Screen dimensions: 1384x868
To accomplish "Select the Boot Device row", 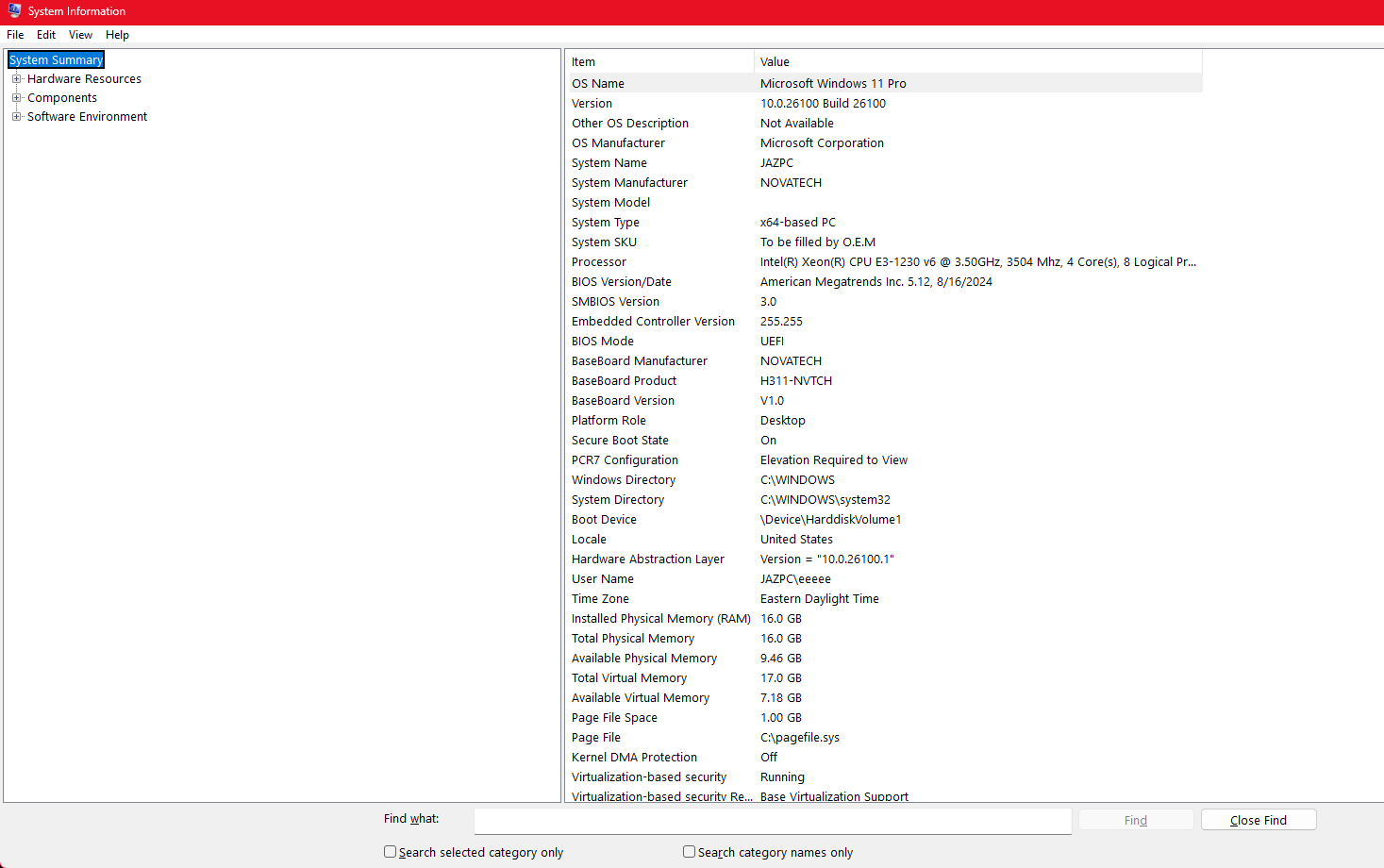I will point(886,519).
